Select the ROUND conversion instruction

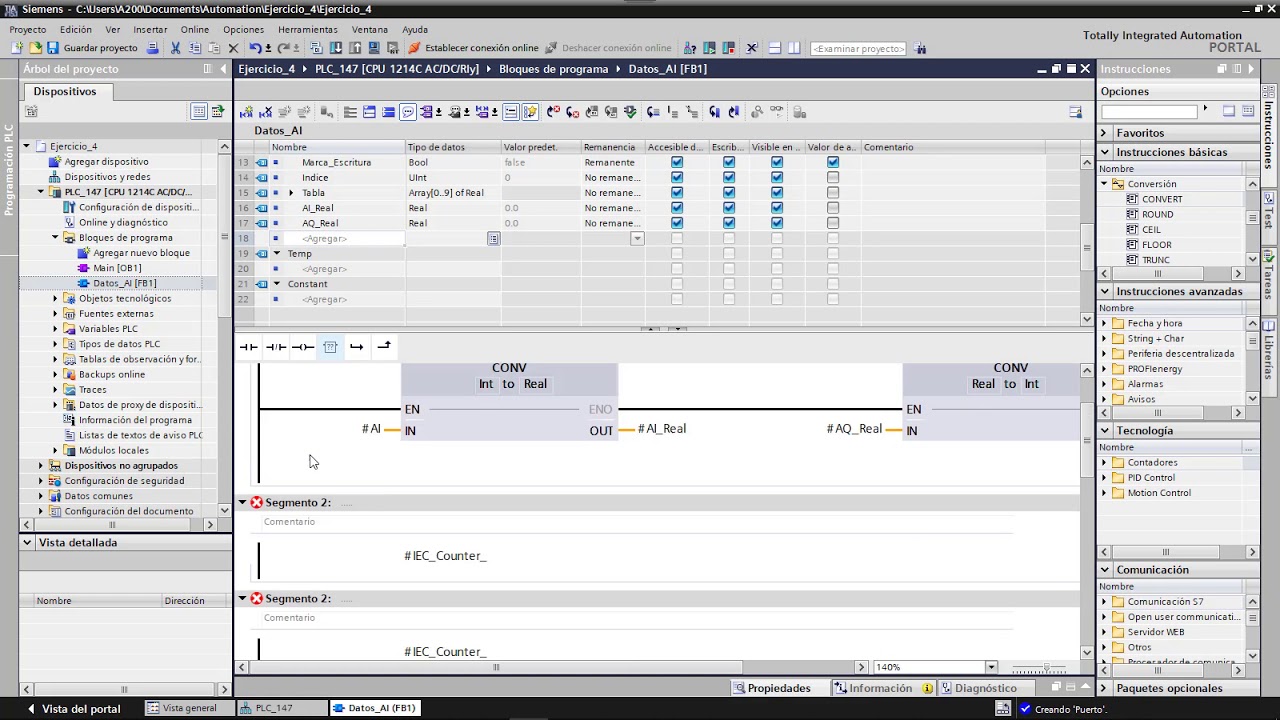(1157, 214)
